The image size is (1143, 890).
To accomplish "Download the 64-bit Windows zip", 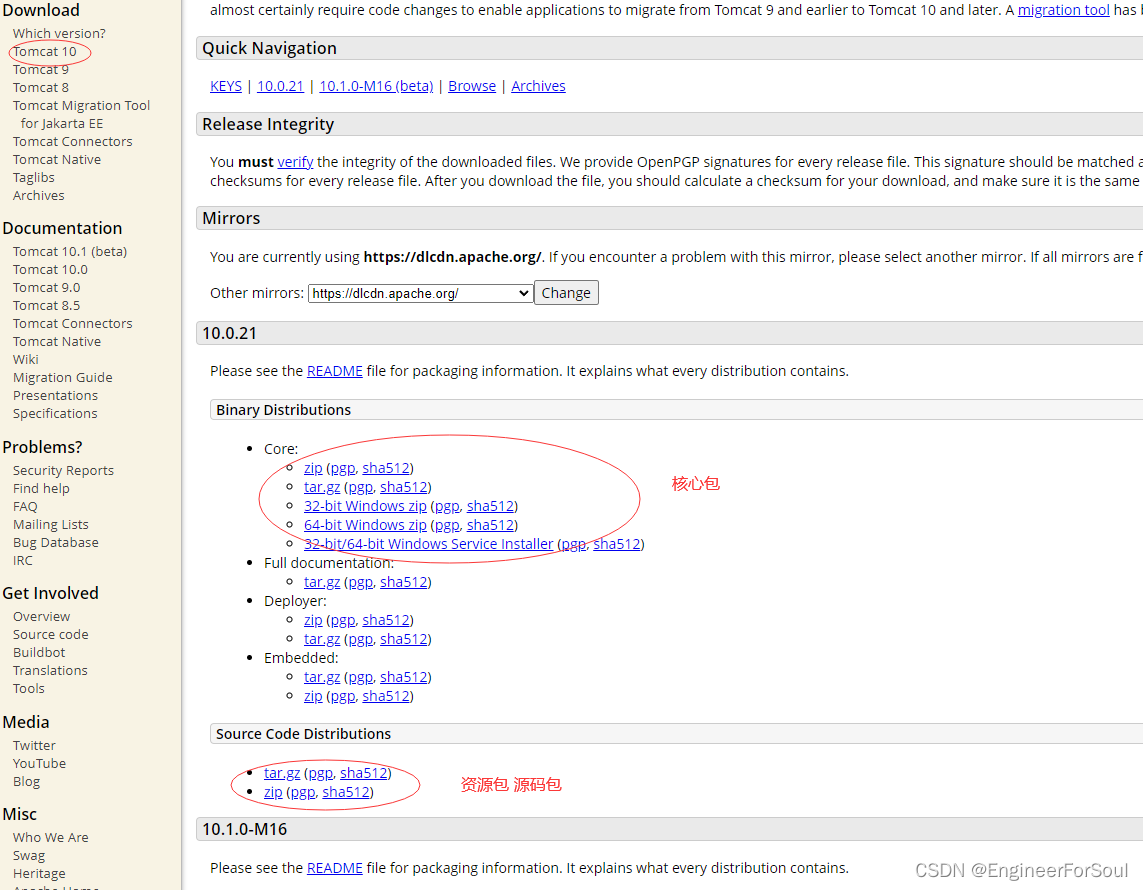I will click(x=365, y=525).
